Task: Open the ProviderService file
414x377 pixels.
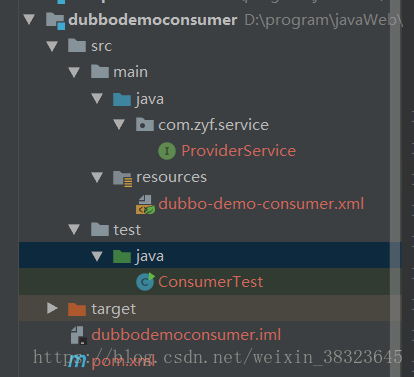Action: pyautogui.click(x=239, y=151)
